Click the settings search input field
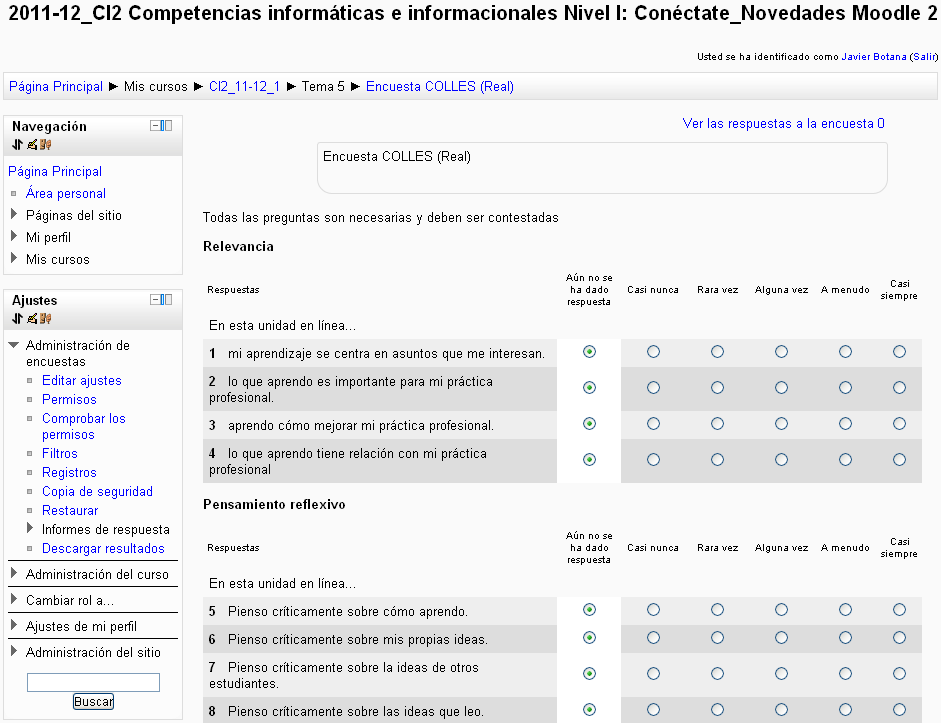941x723 pixels. (93, 682)
